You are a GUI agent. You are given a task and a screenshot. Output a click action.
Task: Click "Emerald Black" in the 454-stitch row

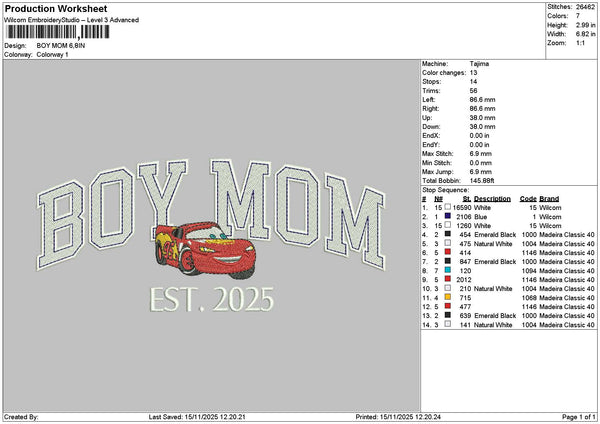pos(495,235)
